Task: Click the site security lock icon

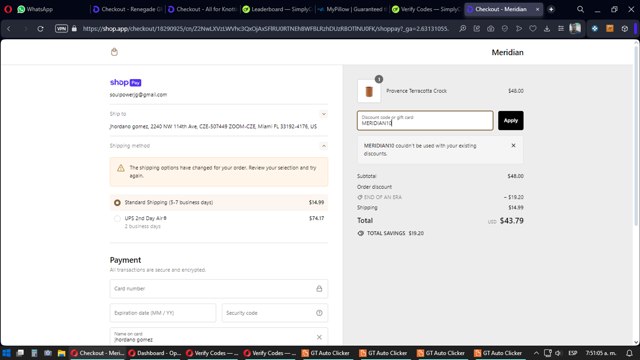Action: coord(74,29)
